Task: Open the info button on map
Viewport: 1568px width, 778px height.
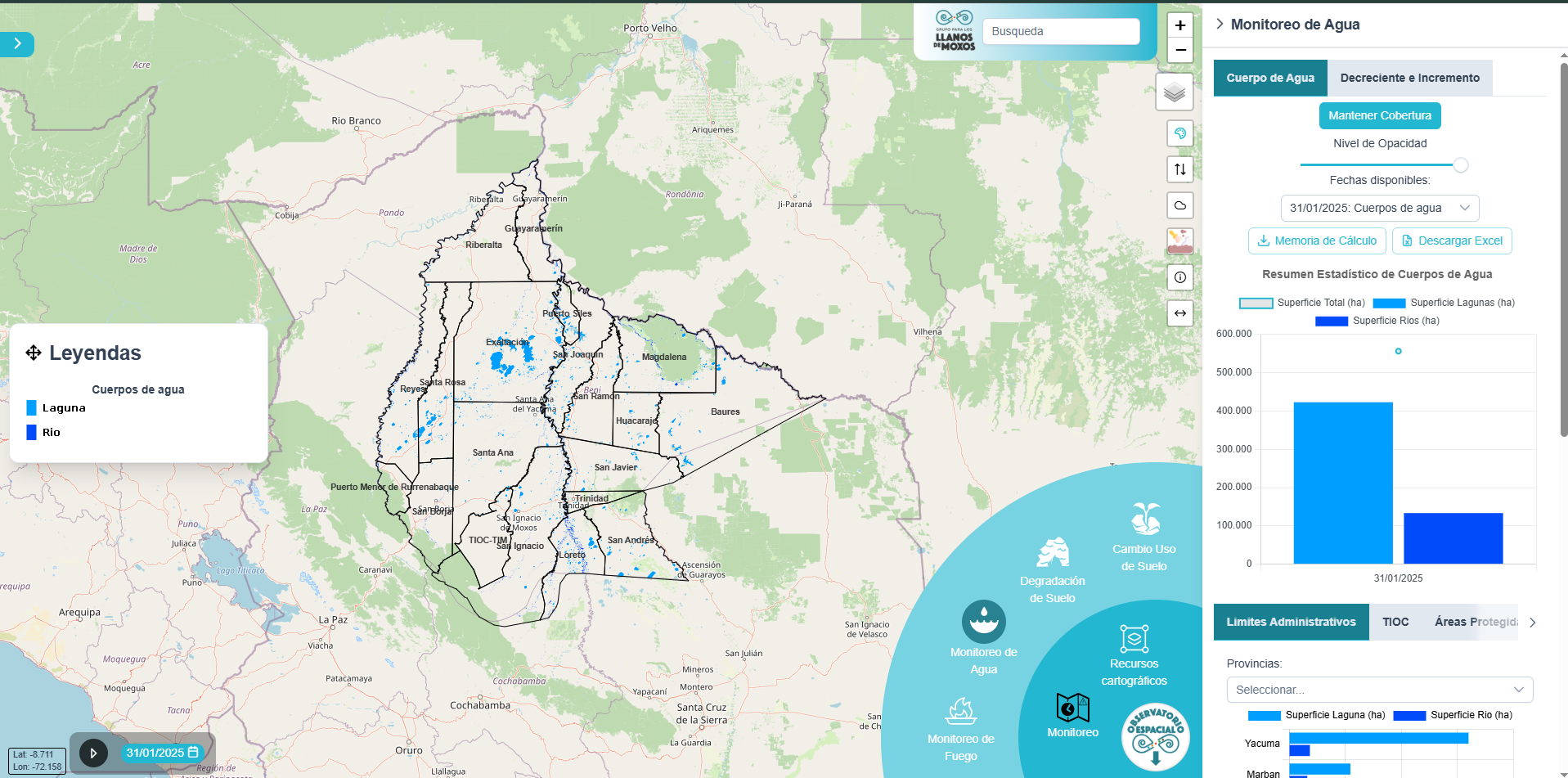Action: pyautogui.click(x=1179, y=277)
